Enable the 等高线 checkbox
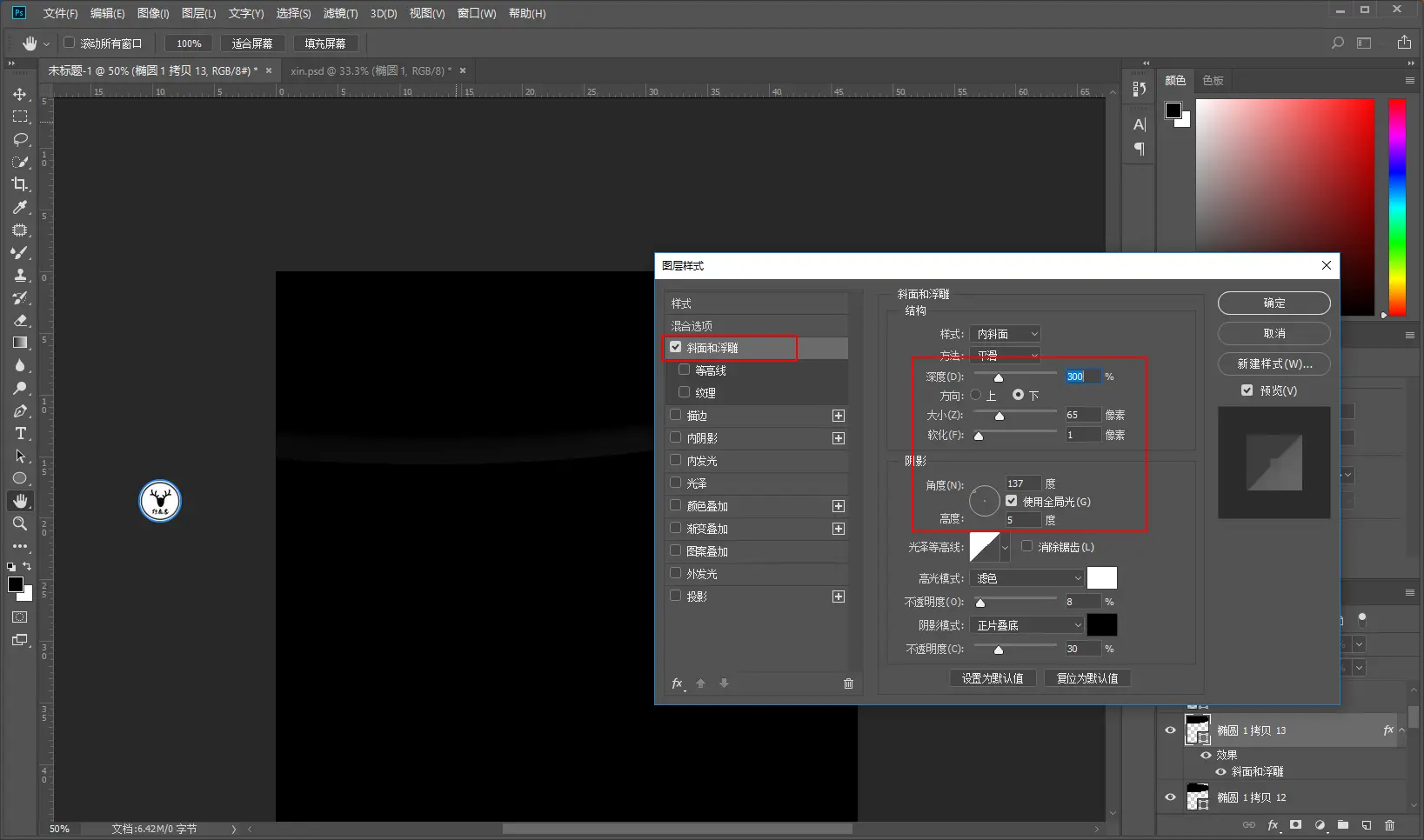This screenshot has width=1424, height=840. point(685,370)
